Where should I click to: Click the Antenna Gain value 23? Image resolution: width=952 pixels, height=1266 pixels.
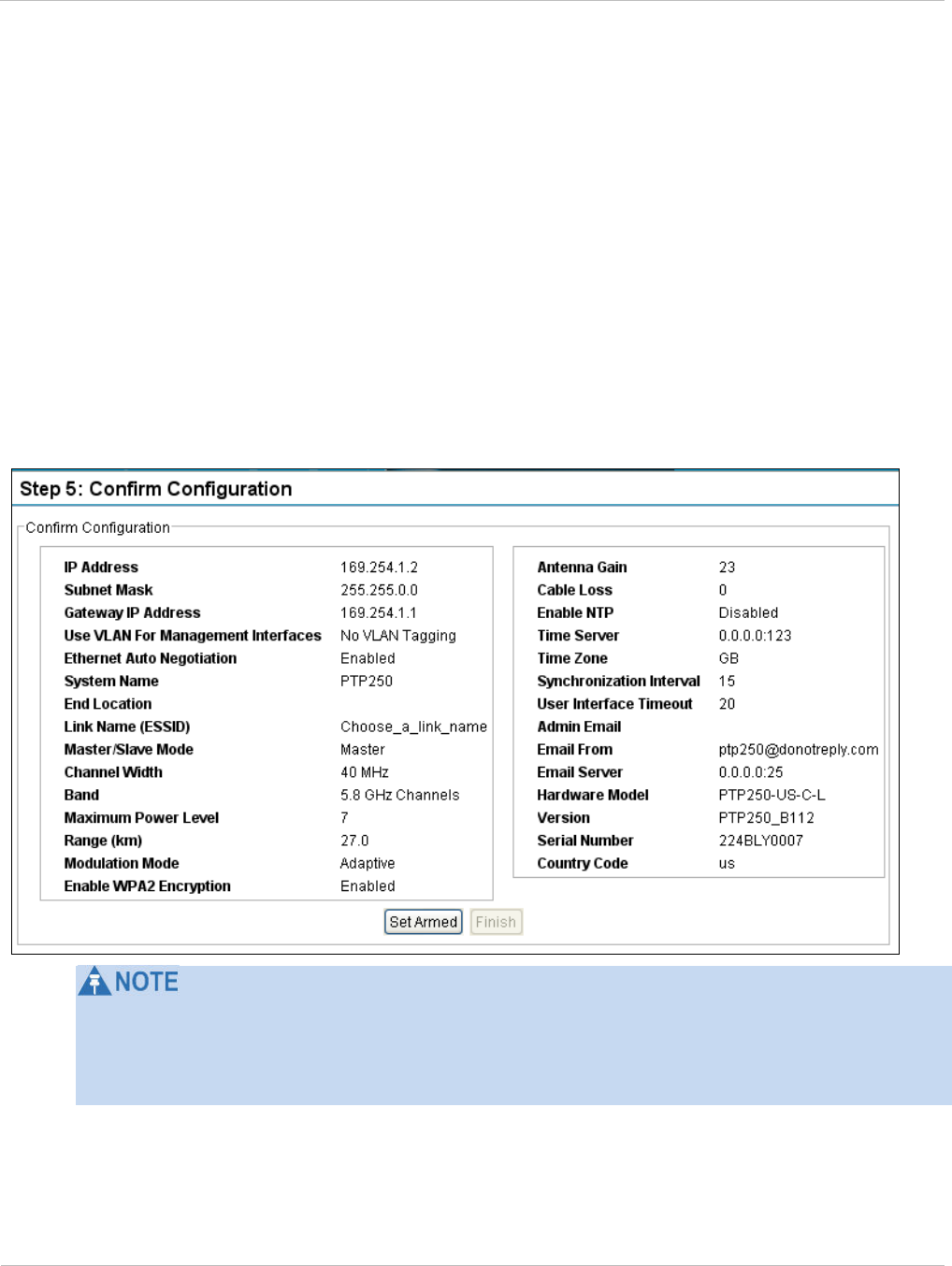(x=727, y=568)
